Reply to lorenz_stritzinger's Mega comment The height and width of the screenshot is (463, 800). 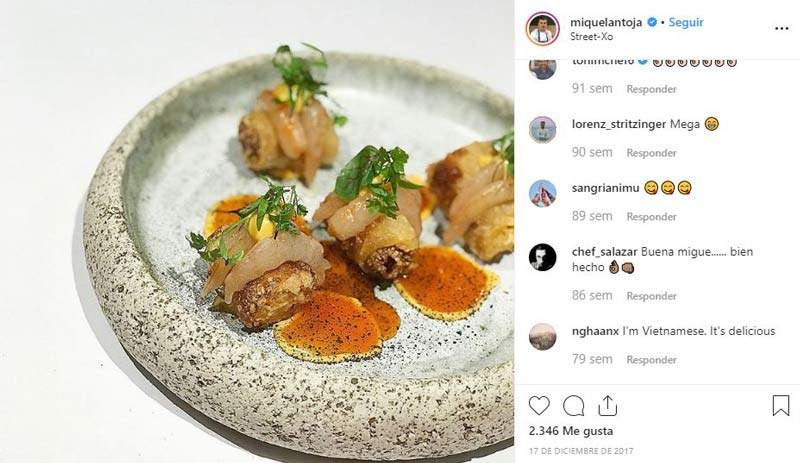[651, 153]
